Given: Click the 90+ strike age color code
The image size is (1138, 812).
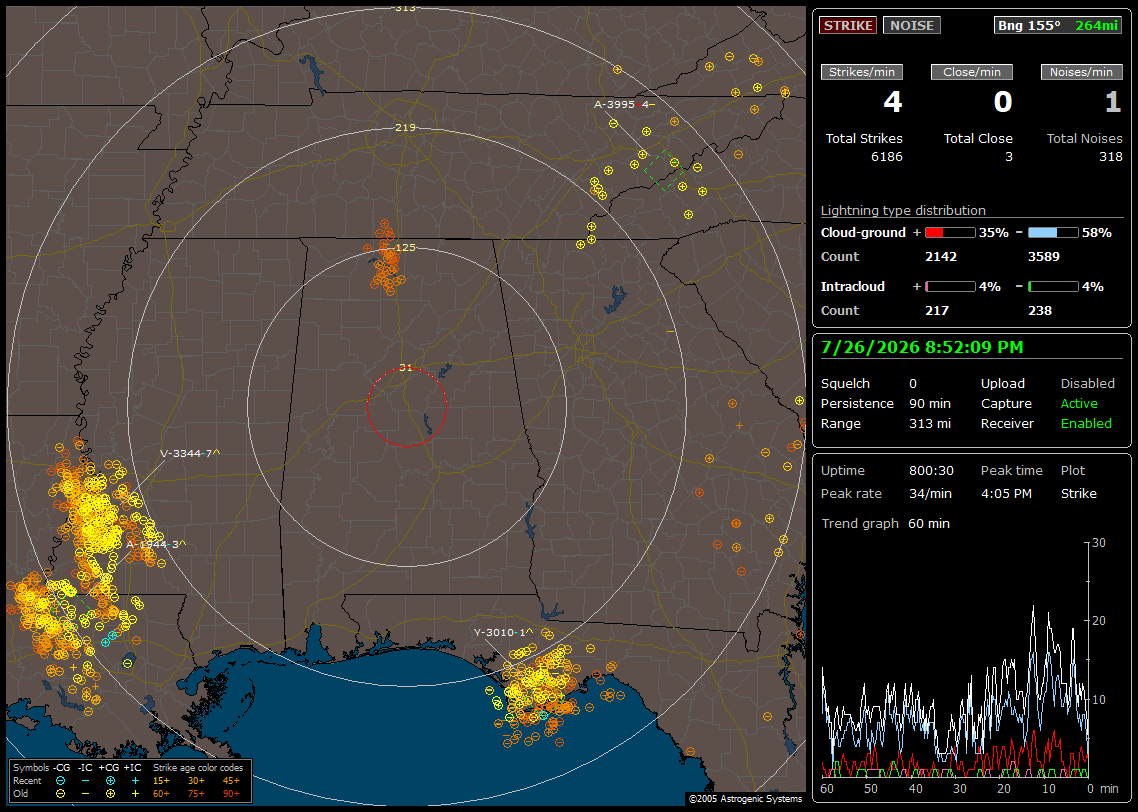Looking at the screenshot, I should pyautogui.click(x=231, y=794).
